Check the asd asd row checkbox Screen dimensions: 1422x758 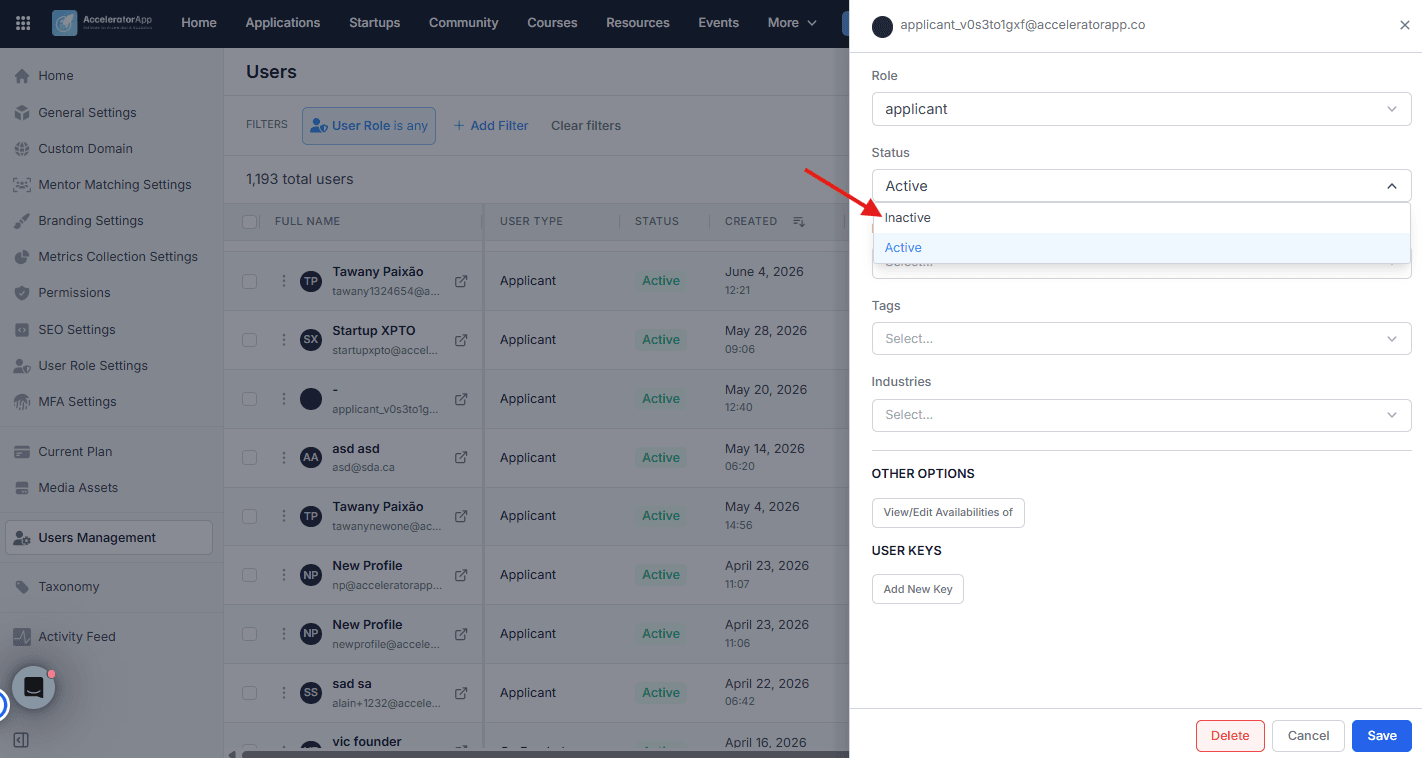(250, 458)
